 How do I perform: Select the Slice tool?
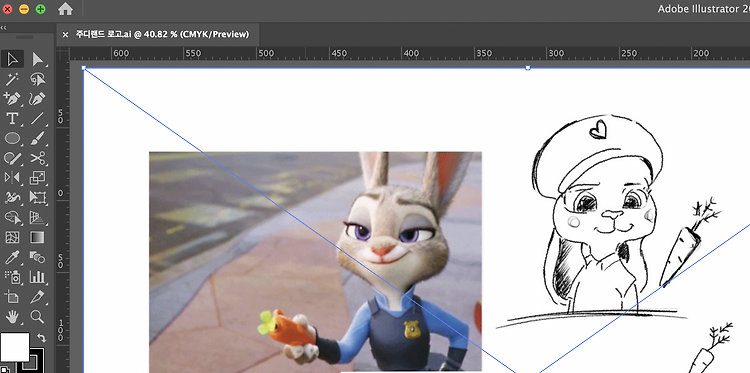point(37,297)
